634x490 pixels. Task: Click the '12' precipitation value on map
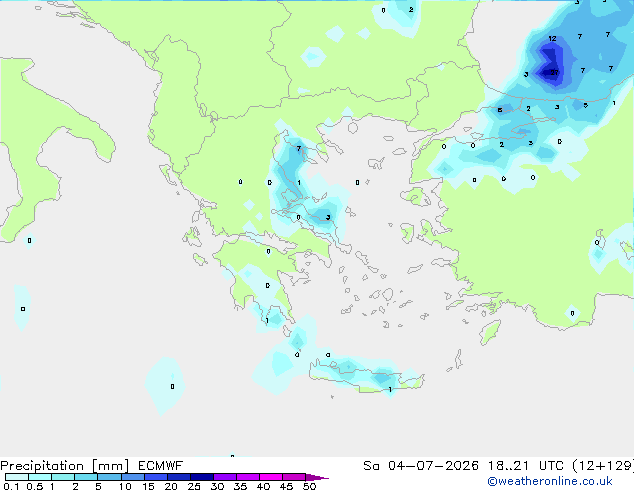(552, 39)
